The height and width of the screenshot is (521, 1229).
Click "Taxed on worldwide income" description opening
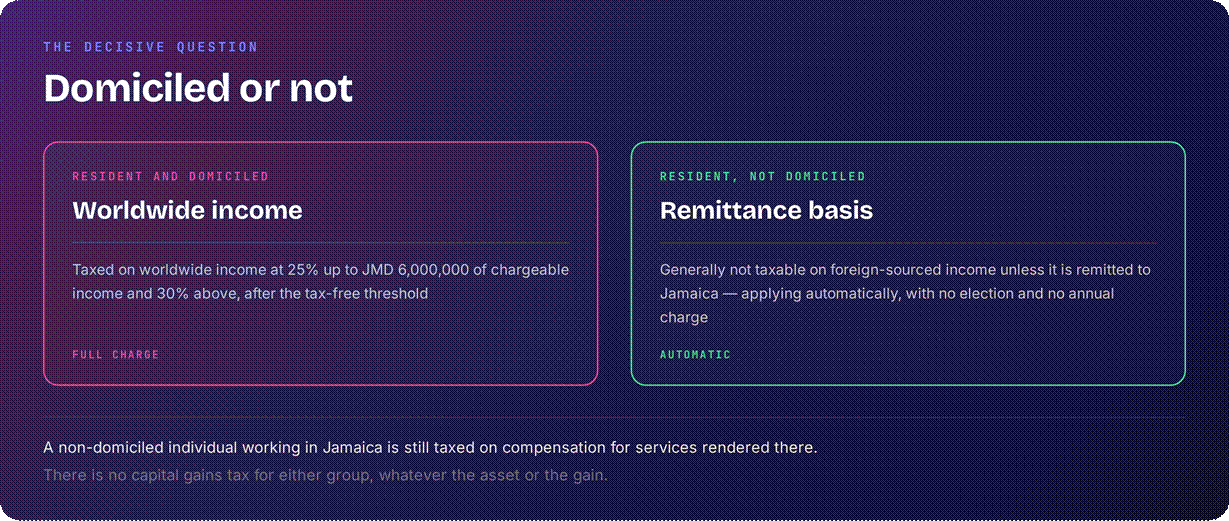(x=164, y=270)
